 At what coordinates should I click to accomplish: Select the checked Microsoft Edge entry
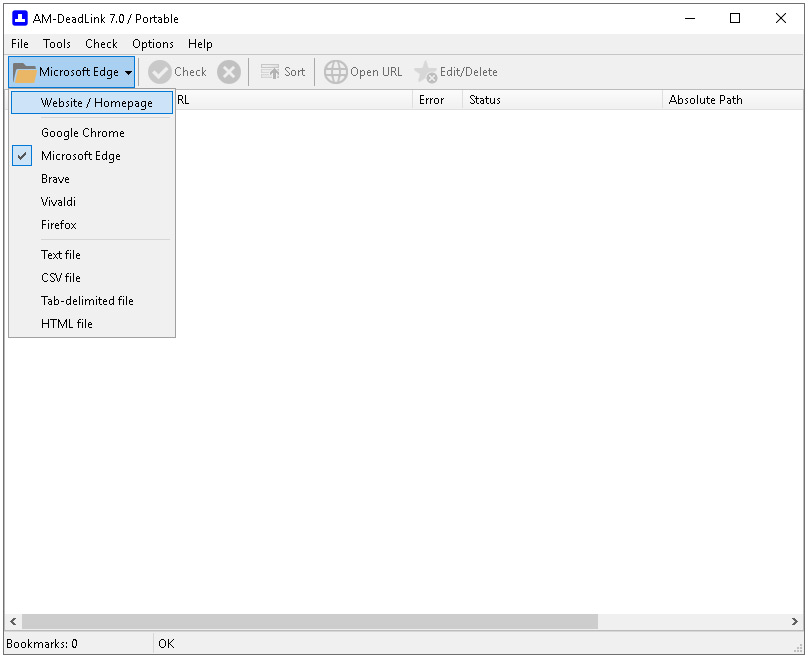click(92, 156)
